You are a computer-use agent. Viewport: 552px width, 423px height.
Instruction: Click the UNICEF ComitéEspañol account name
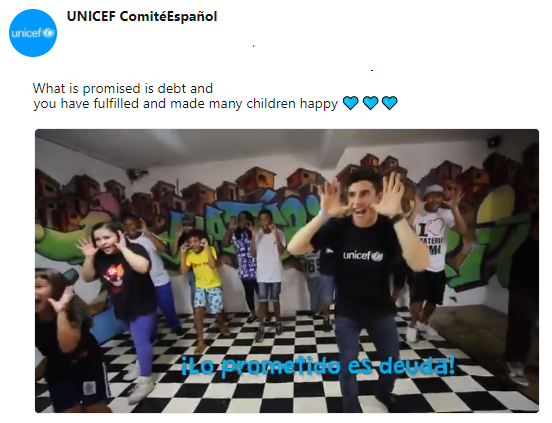[x=142, y=17]
